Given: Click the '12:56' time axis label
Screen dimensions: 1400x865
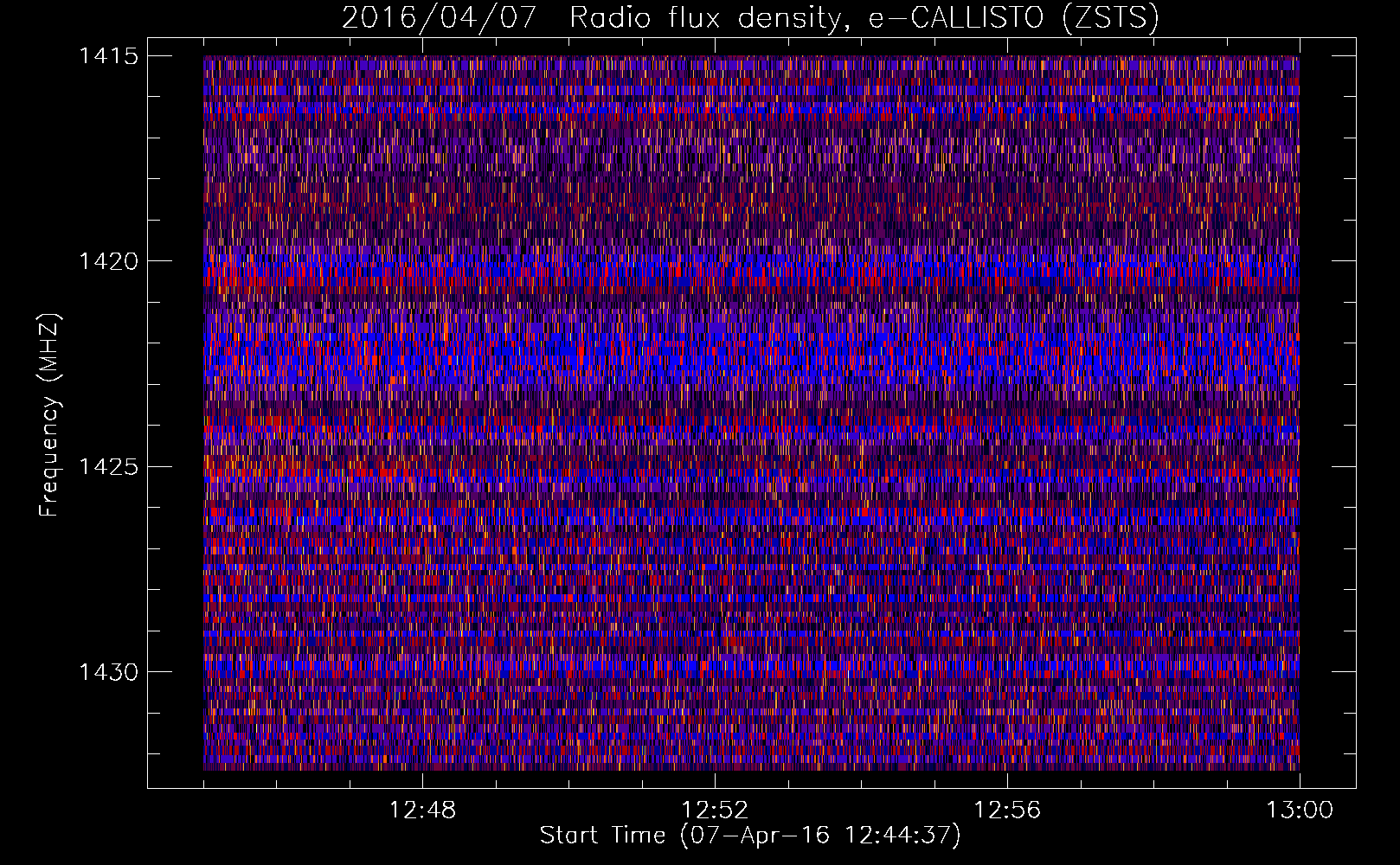Looking at the screenshot, I should point(1007,811).
